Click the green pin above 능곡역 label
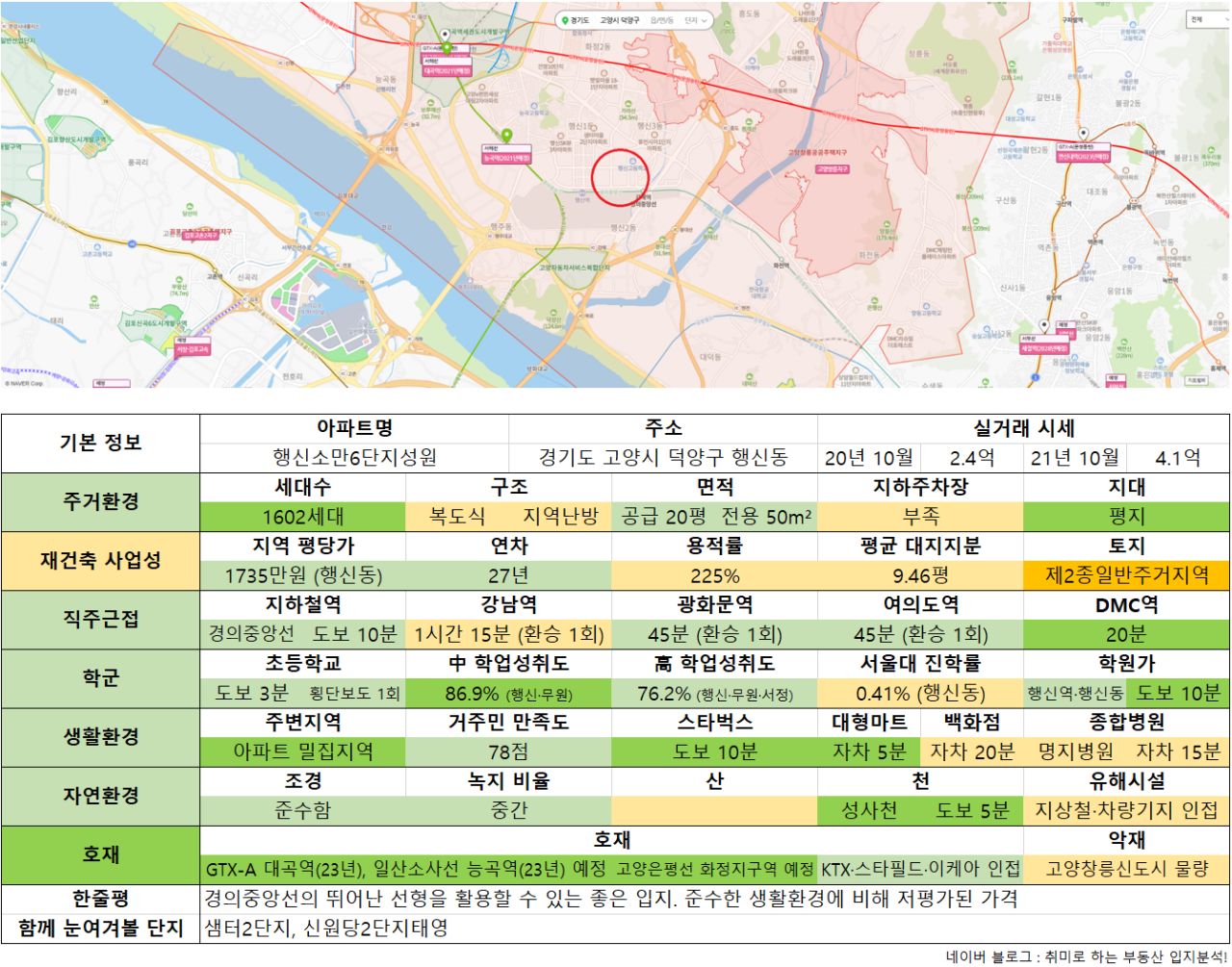Image resolution: width=1232 pixels, height=967 pixels. pos(506,136)
